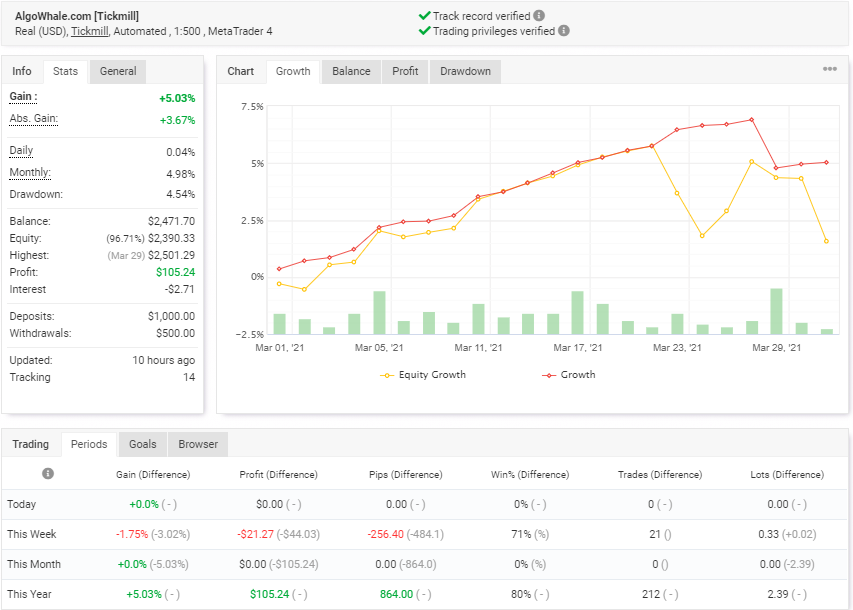This screenshot has height=610, width=853.
Task: Click the info icon next to Trading privileges verified
Action: [564, 31]
